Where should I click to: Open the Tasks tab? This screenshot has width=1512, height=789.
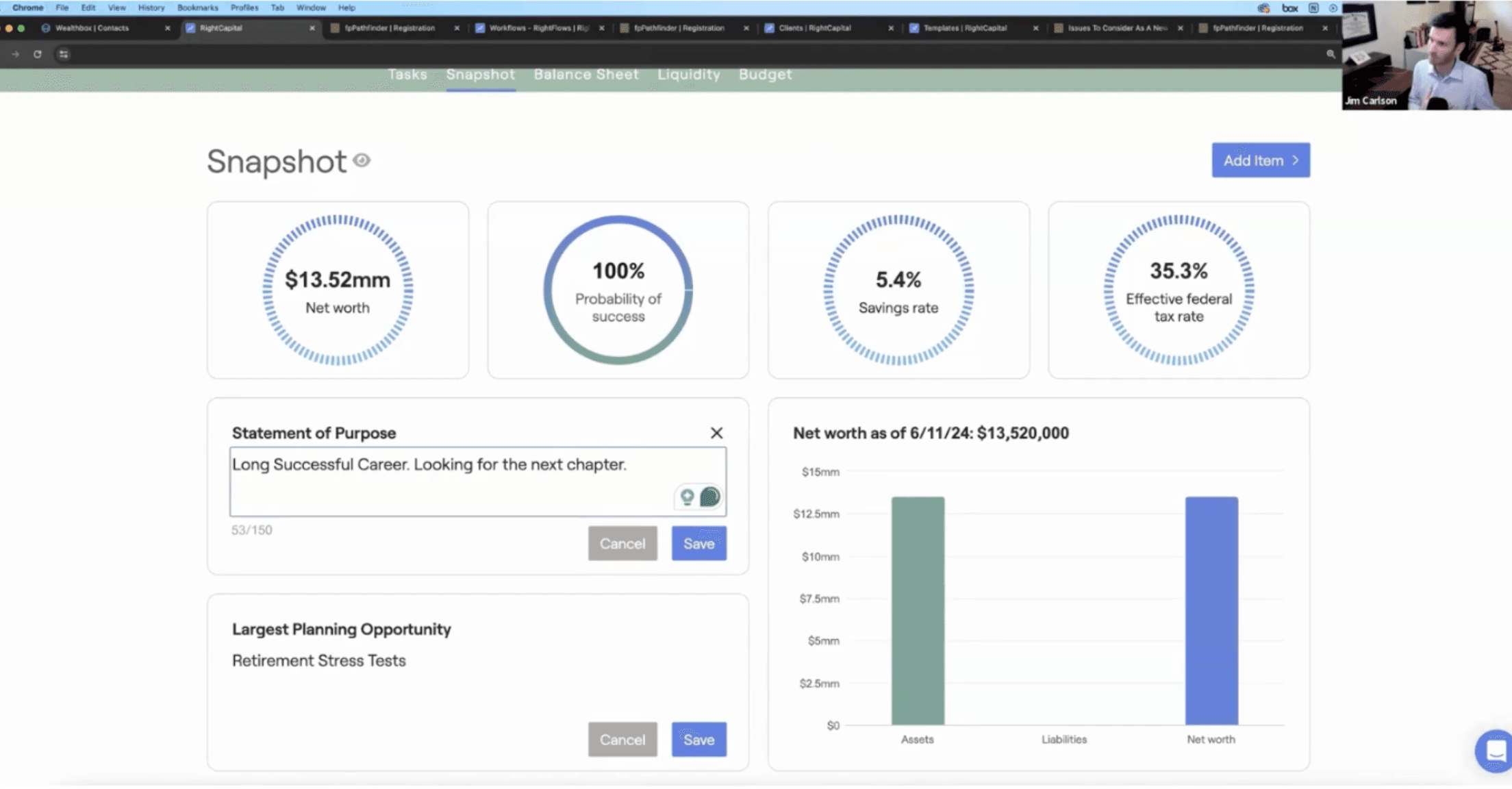(x=407, y=74)
